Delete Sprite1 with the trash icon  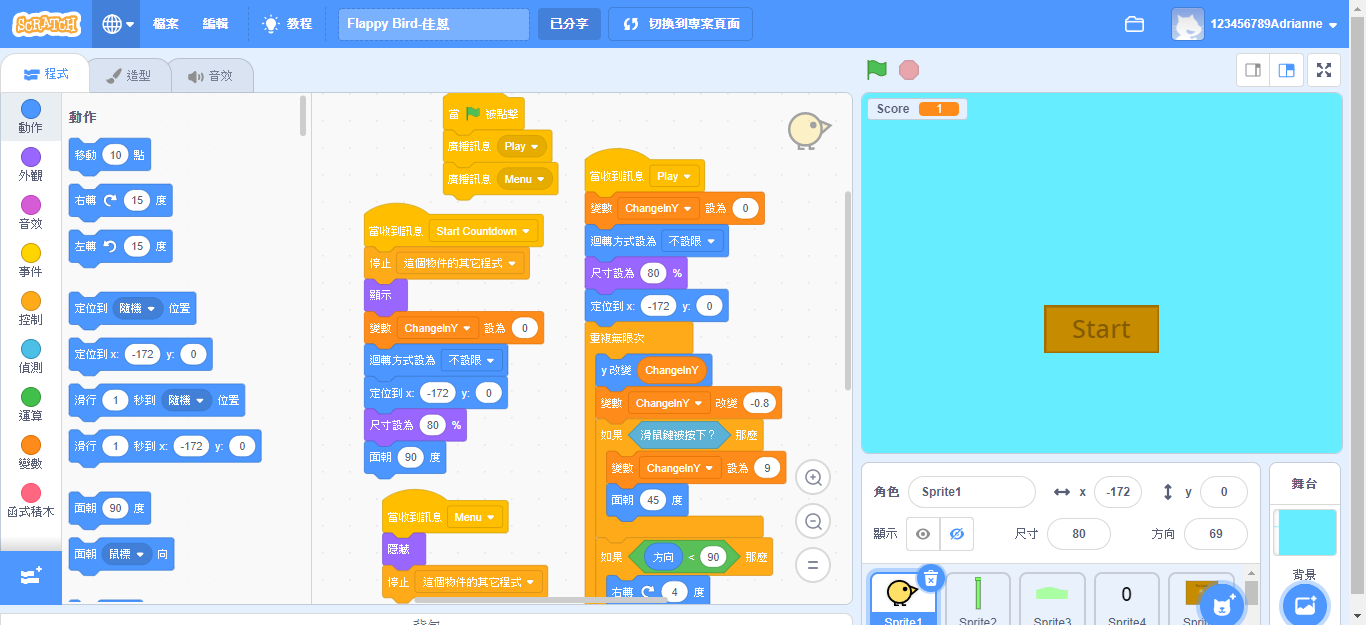pos(930,578)
